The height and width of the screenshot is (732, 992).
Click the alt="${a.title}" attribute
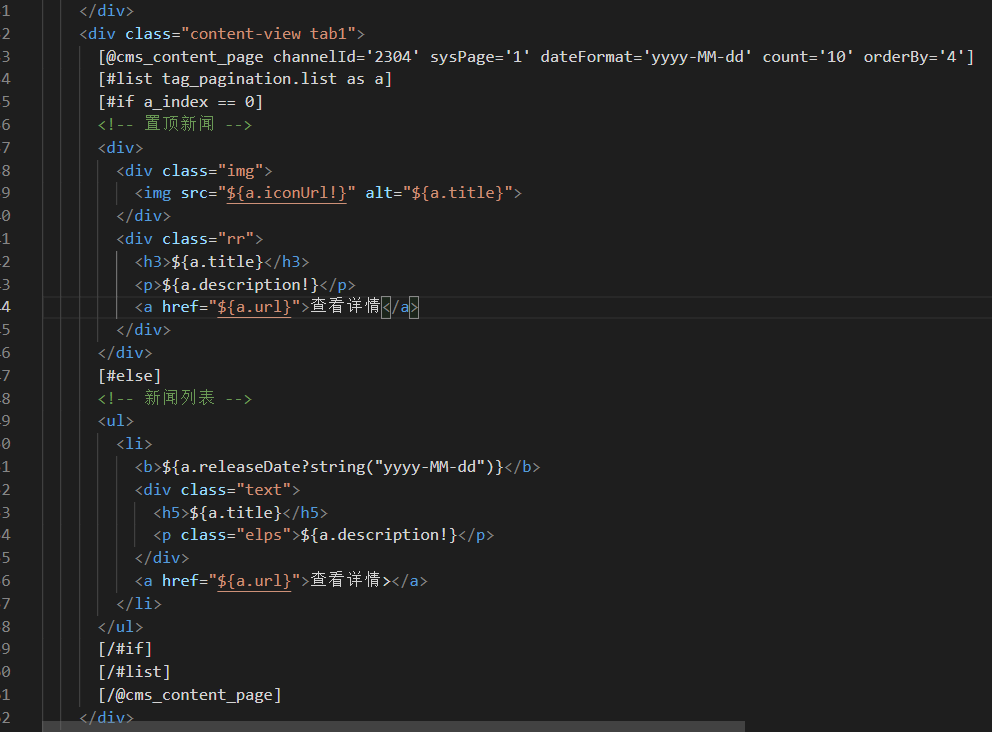438,193
